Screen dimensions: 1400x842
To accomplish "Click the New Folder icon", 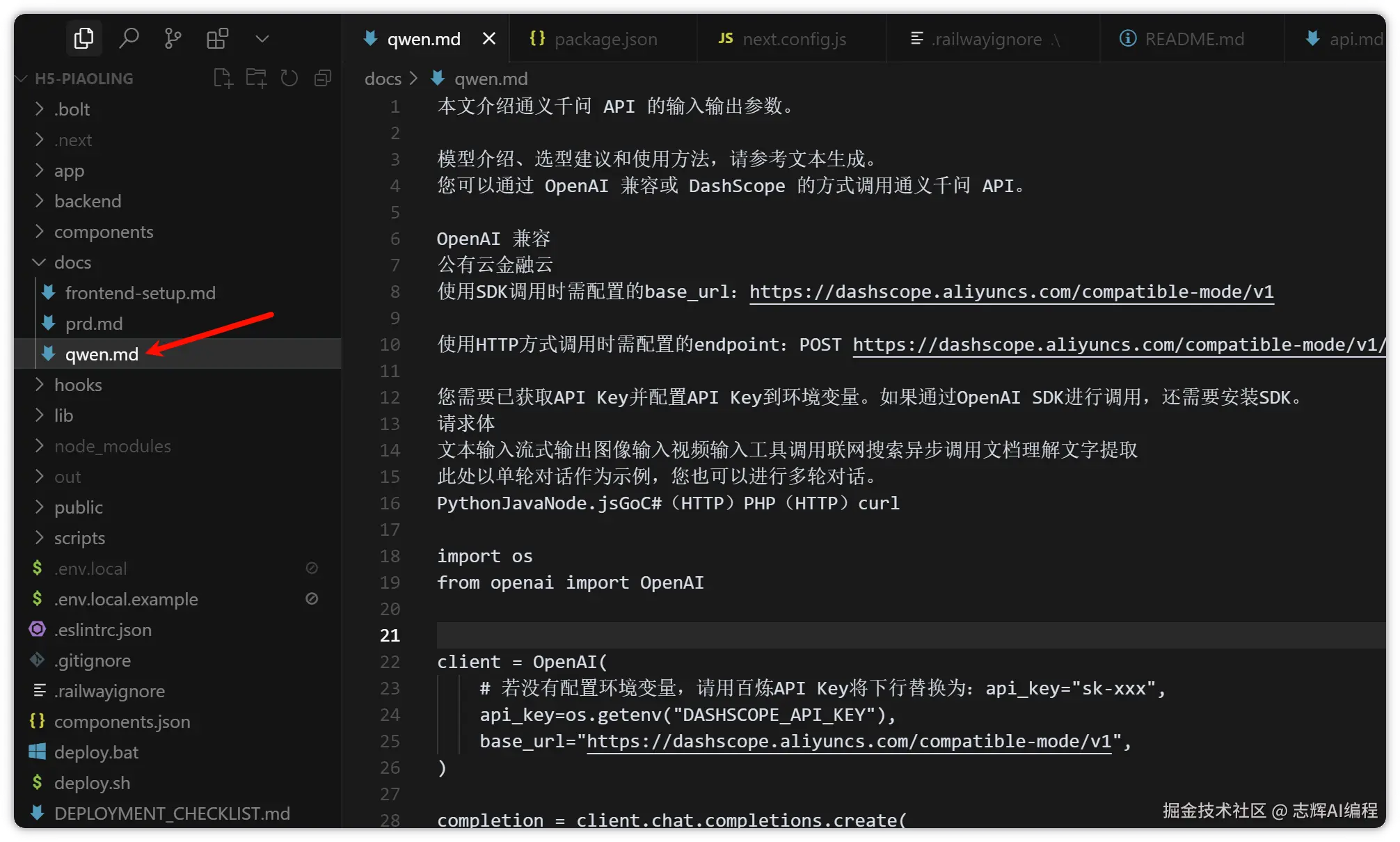I will (x=256, y=78).
